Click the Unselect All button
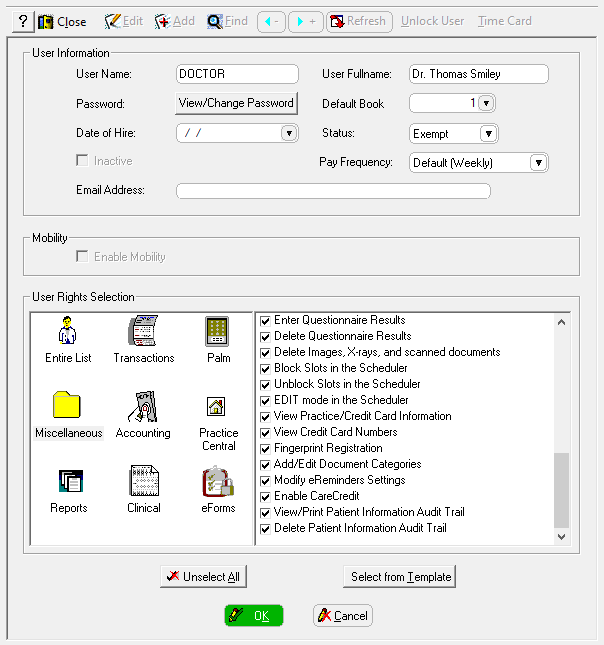 click(204, 576)
